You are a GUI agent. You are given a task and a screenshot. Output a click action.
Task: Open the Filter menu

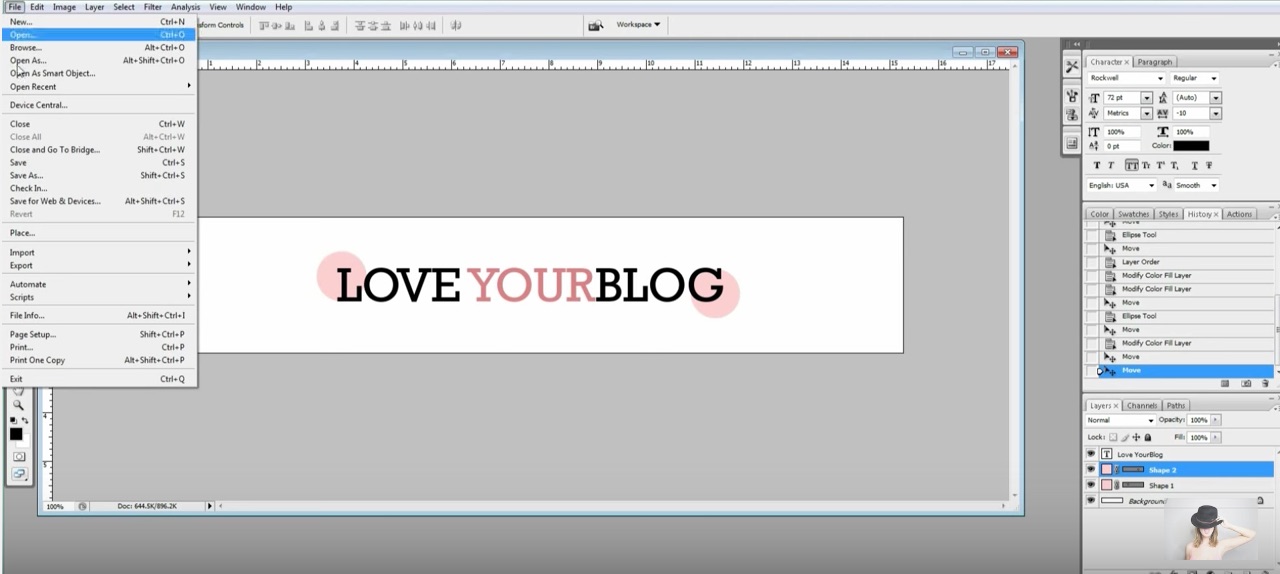pos(152,7)
